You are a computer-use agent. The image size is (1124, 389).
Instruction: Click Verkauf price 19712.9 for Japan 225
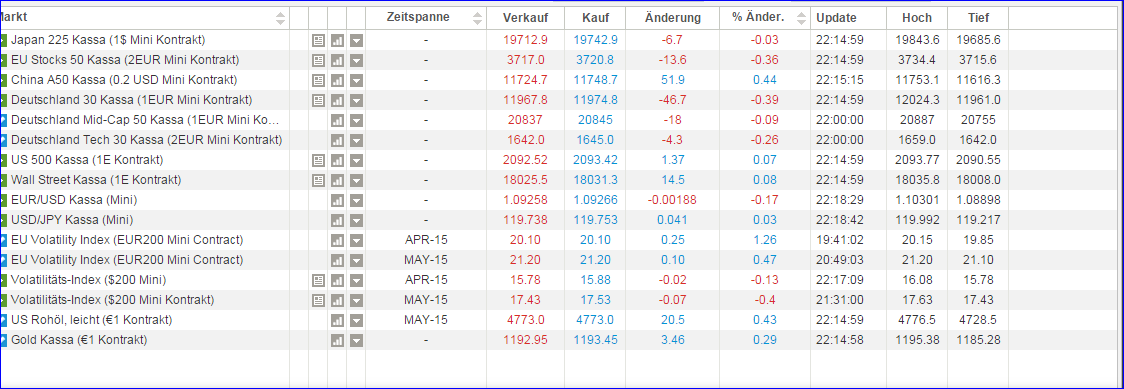point(525,40)
